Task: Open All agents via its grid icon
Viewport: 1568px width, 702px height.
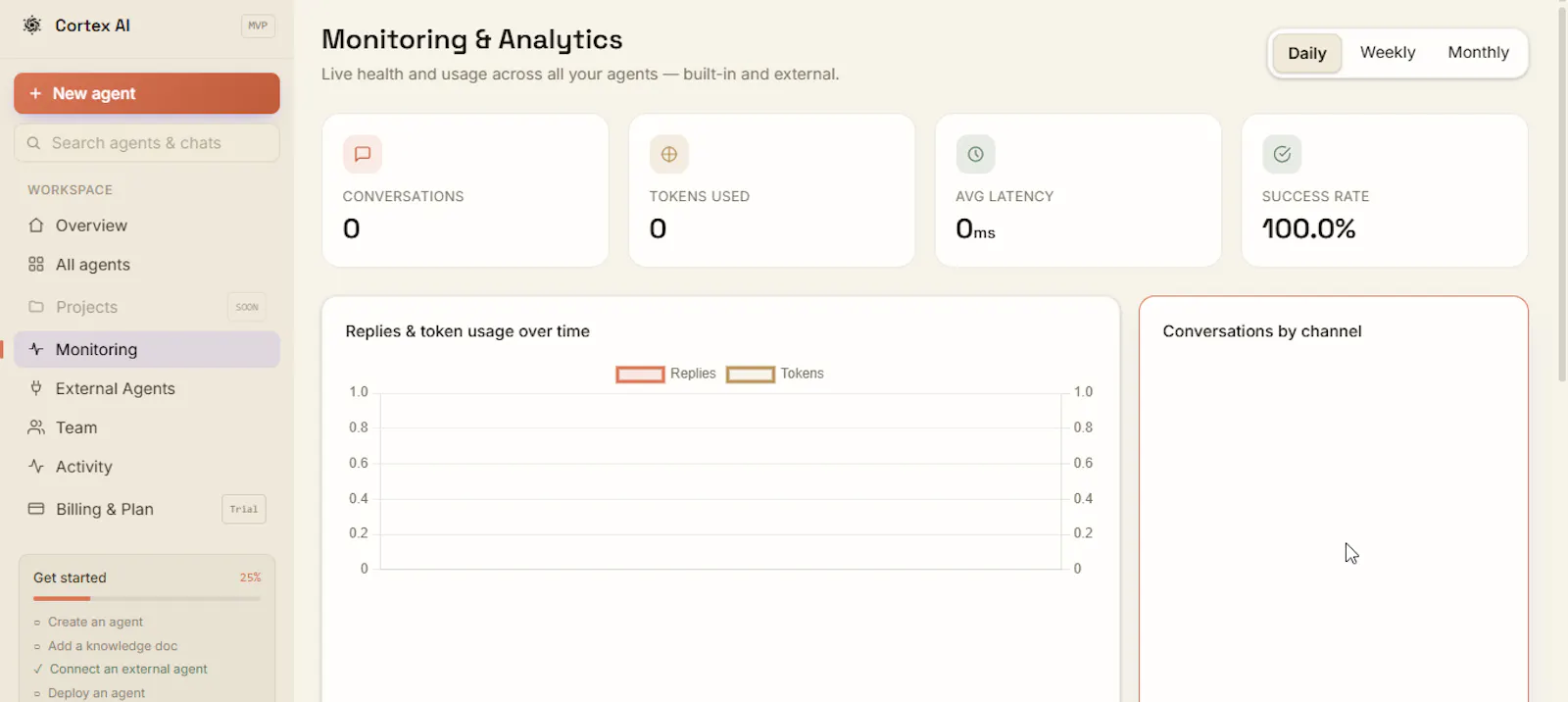Action: (36, 265)
